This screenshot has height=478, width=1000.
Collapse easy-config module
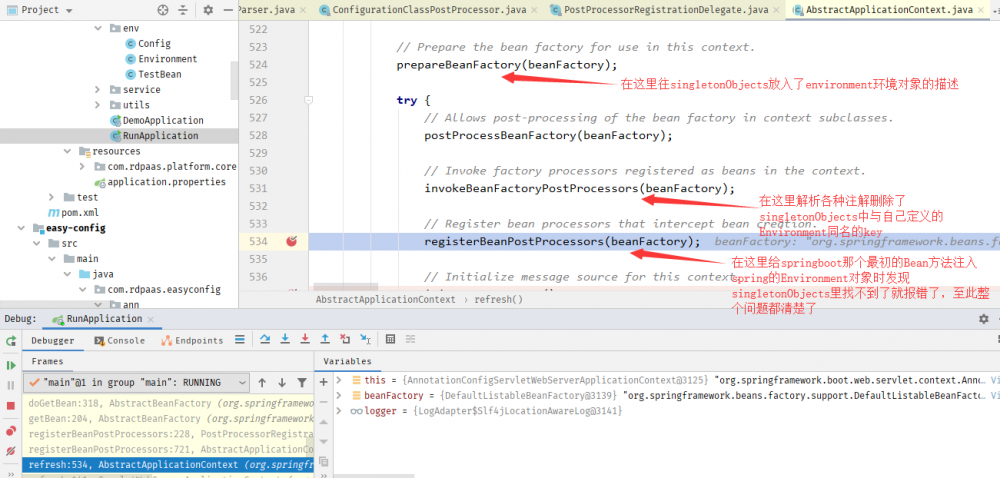coord(21,228)
